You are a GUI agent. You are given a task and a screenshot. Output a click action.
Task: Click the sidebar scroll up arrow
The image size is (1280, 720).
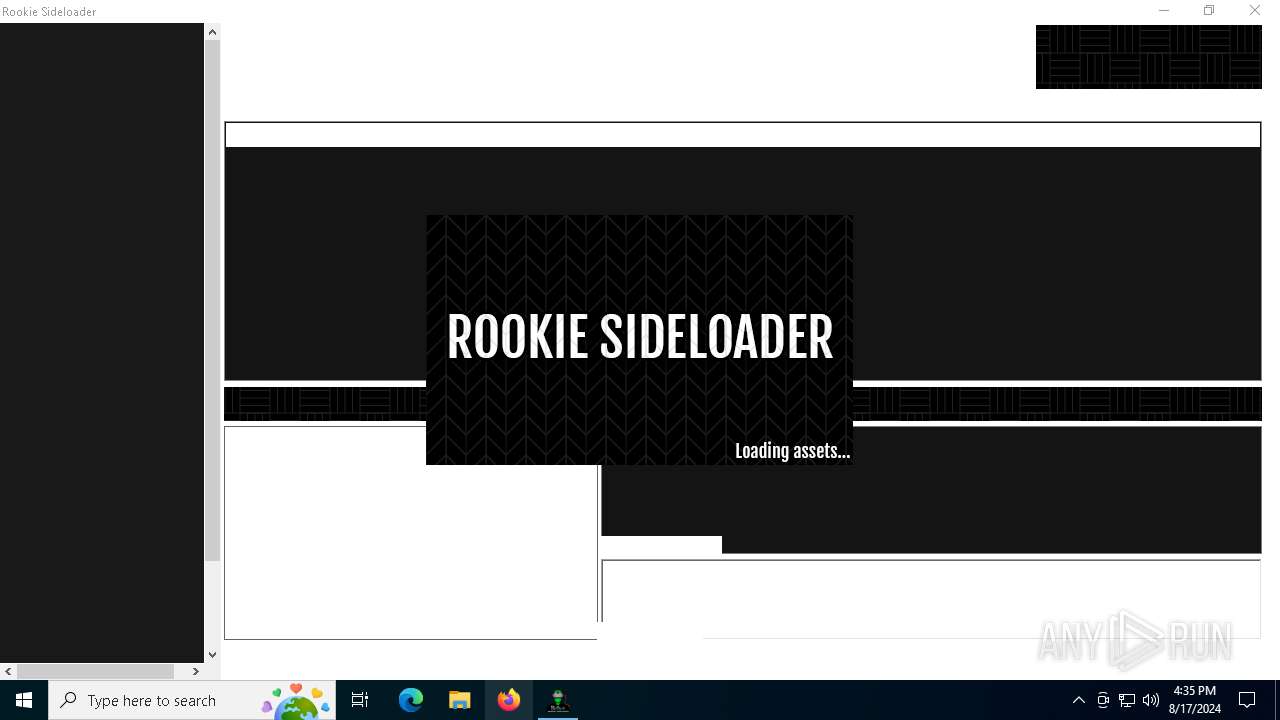pyautogui.click(x=212, y=32)
